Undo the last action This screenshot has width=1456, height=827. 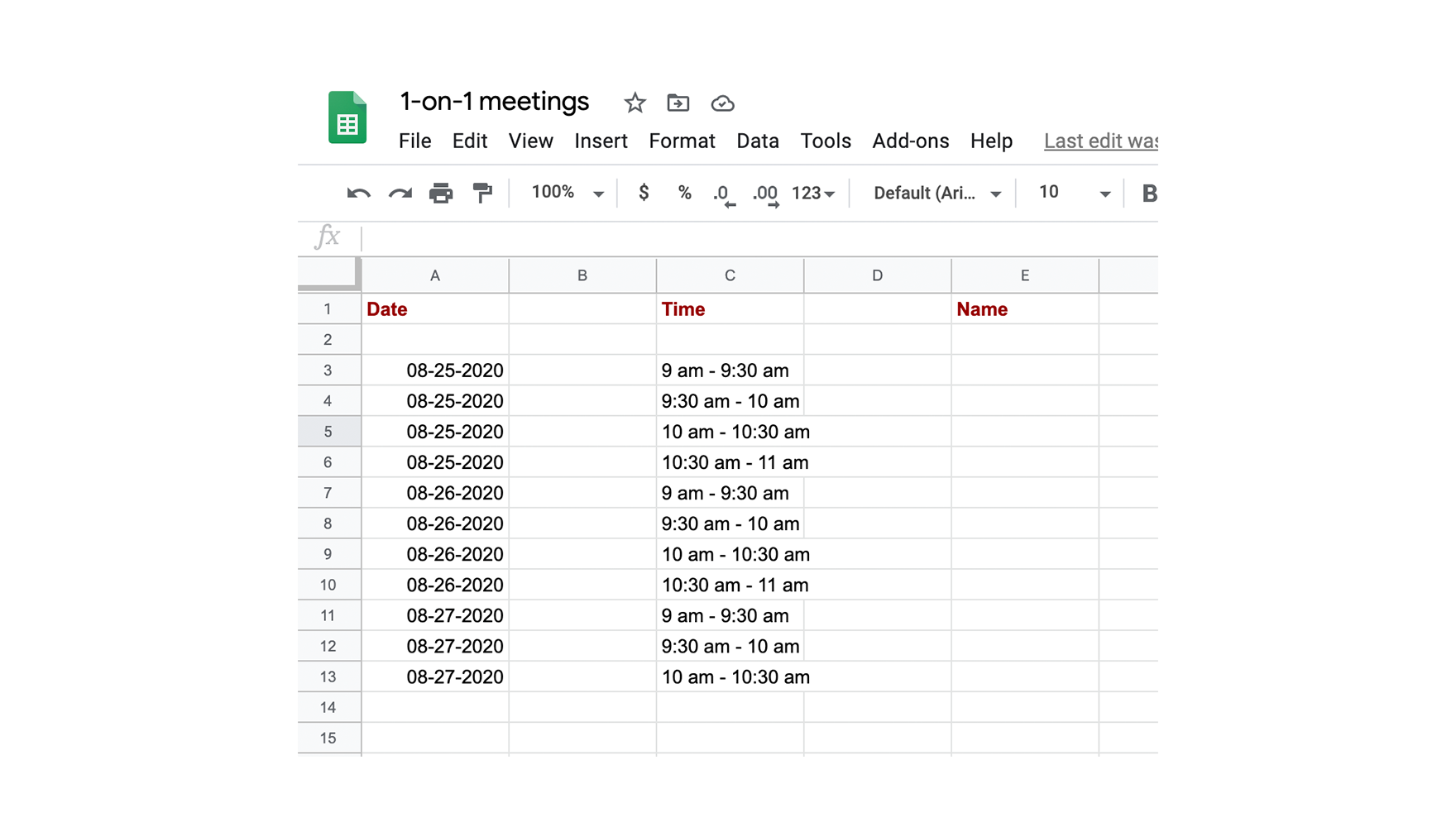pyautogui.click(x=358, y=194)
